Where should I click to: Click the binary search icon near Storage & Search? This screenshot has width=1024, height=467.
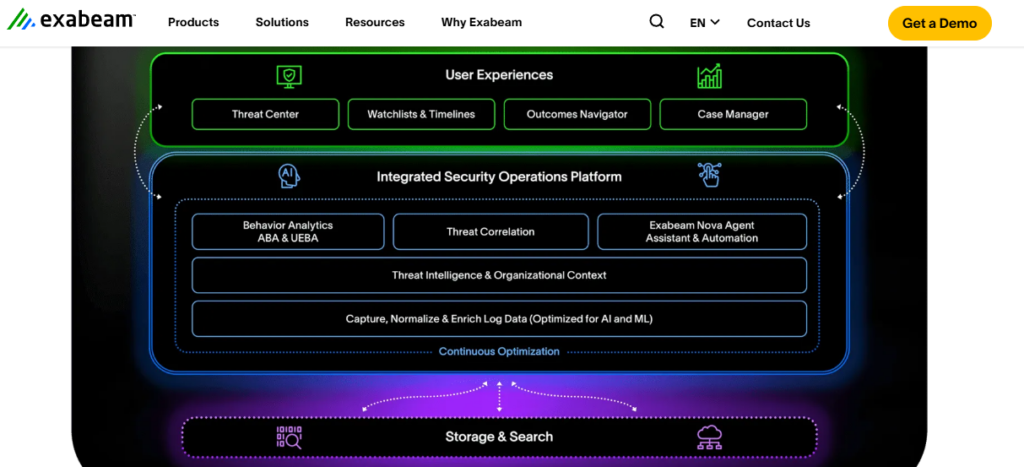[x=289, y=437]
